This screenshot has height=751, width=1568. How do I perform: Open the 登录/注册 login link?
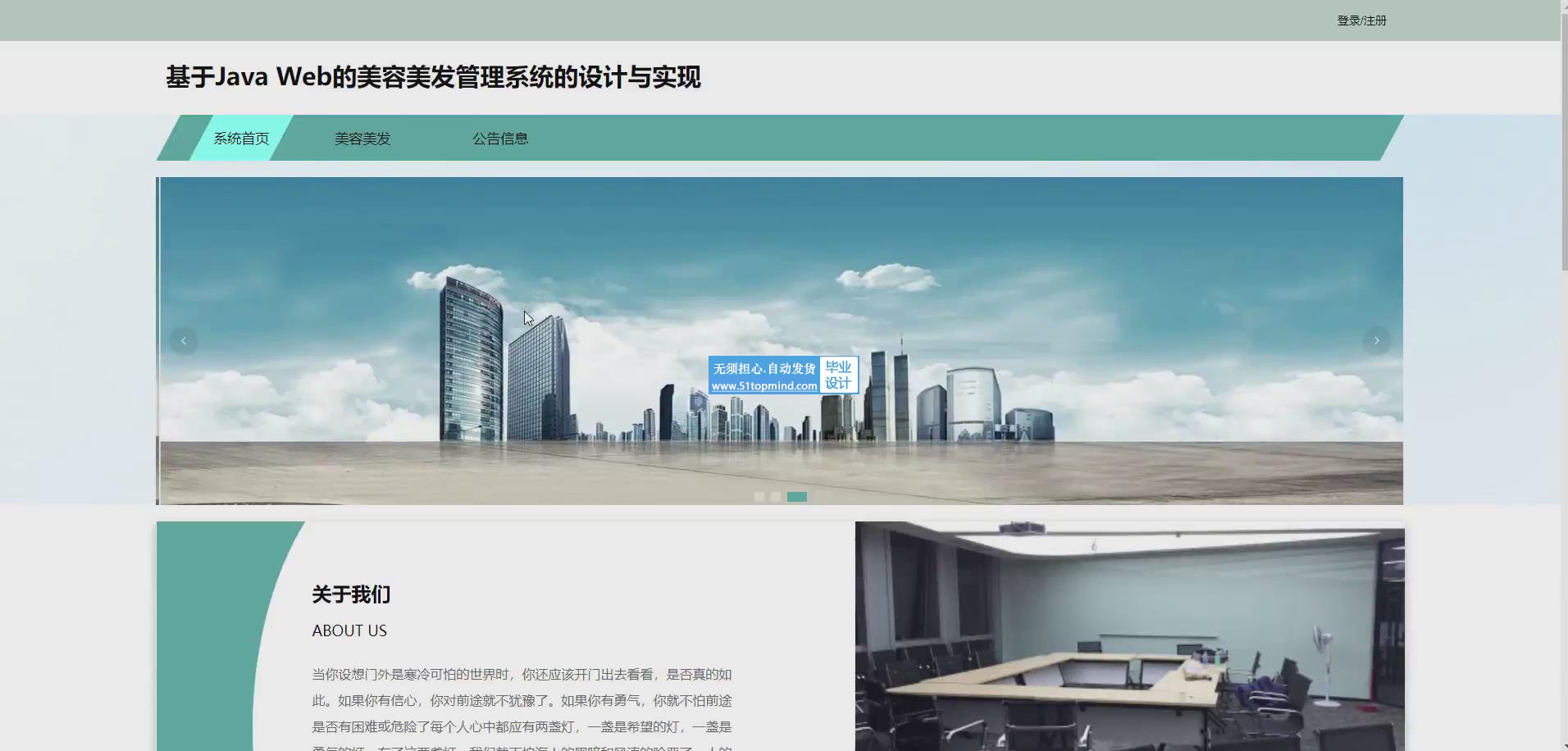(1361, 20)
